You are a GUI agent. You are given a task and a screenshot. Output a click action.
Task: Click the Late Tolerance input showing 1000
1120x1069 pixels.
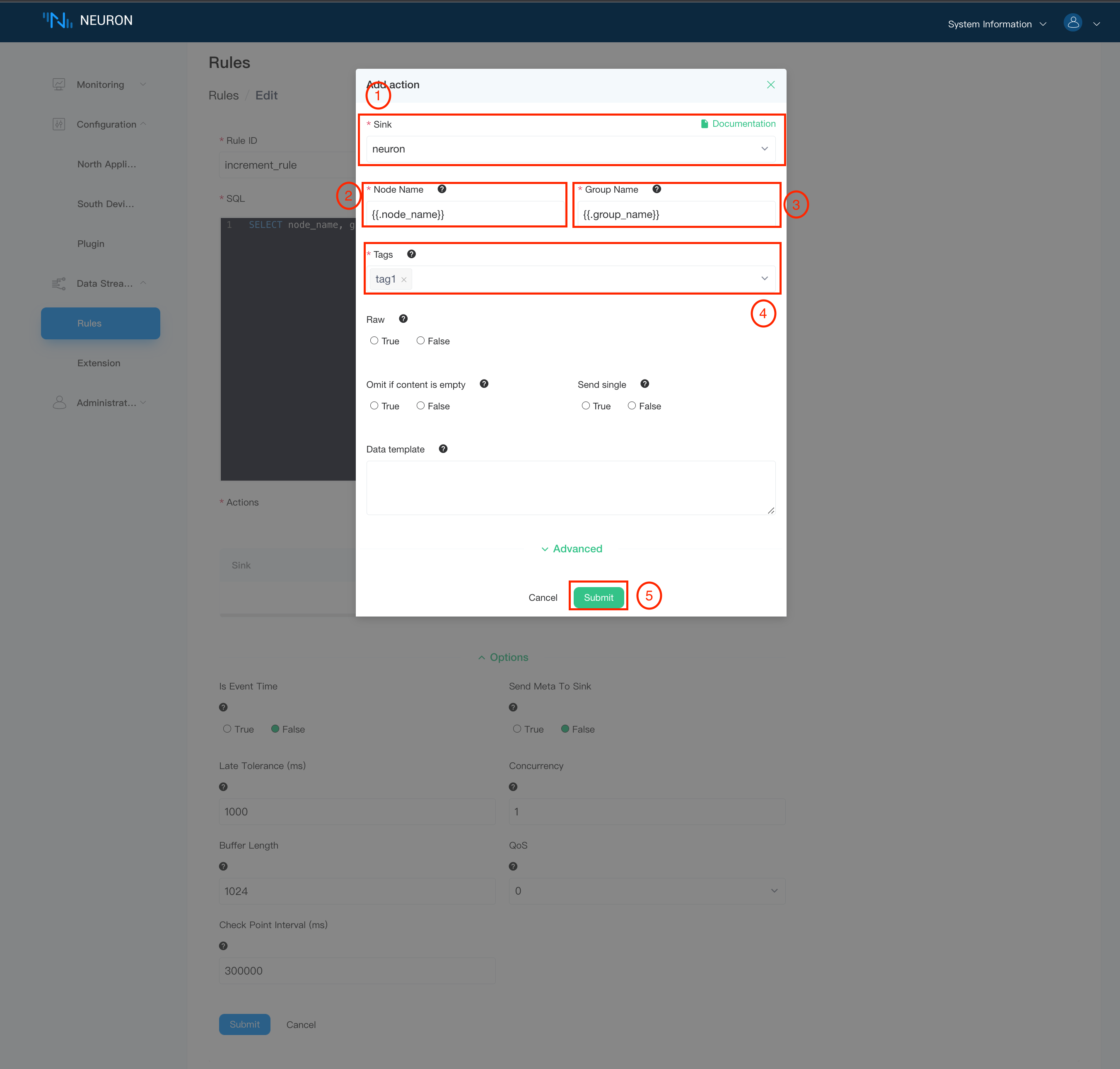click(x=357, y=811)
